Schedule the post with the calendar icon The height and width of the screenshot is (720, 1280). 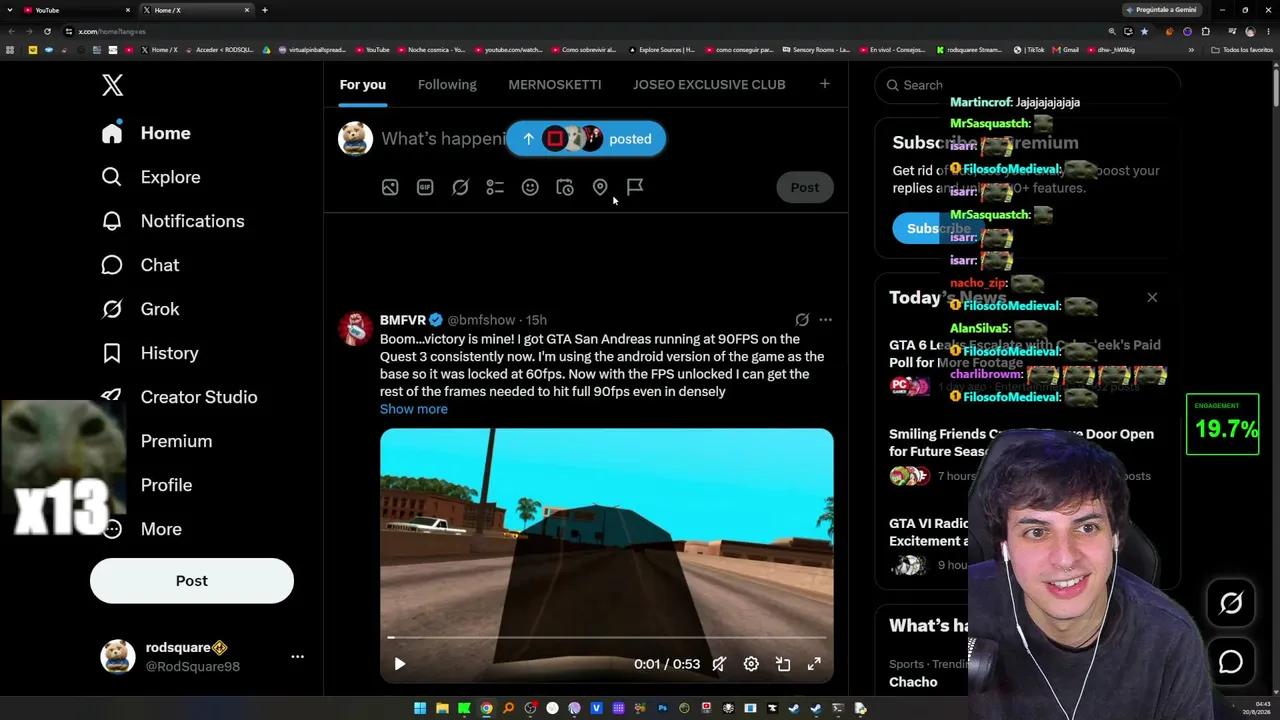click(565, 187)
